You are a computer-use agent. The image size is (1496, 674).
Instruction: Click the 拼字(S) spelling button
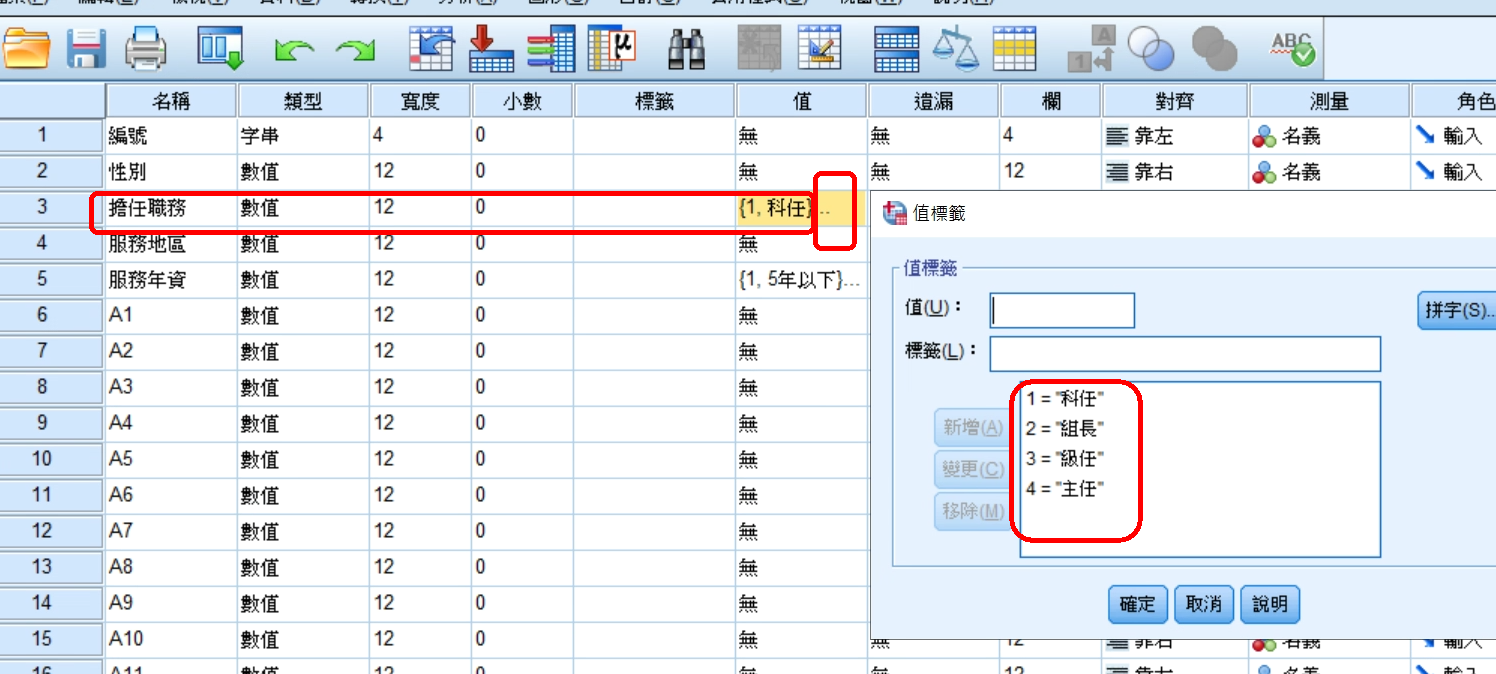point(1456,311)
